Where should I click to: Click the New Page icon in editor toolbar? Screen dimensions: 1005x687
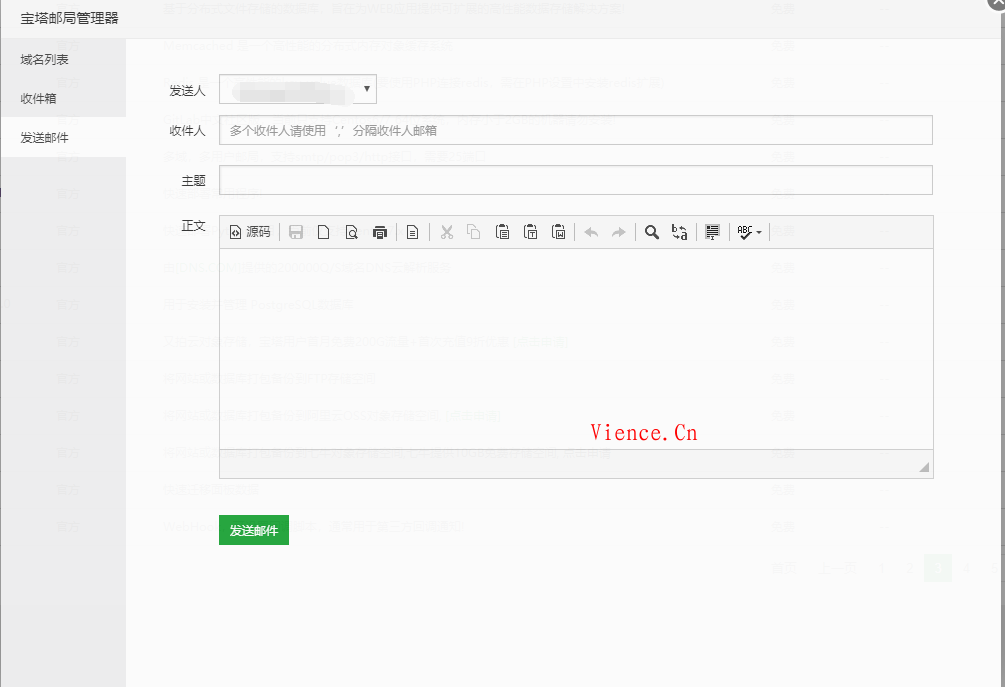pos(323,232)
